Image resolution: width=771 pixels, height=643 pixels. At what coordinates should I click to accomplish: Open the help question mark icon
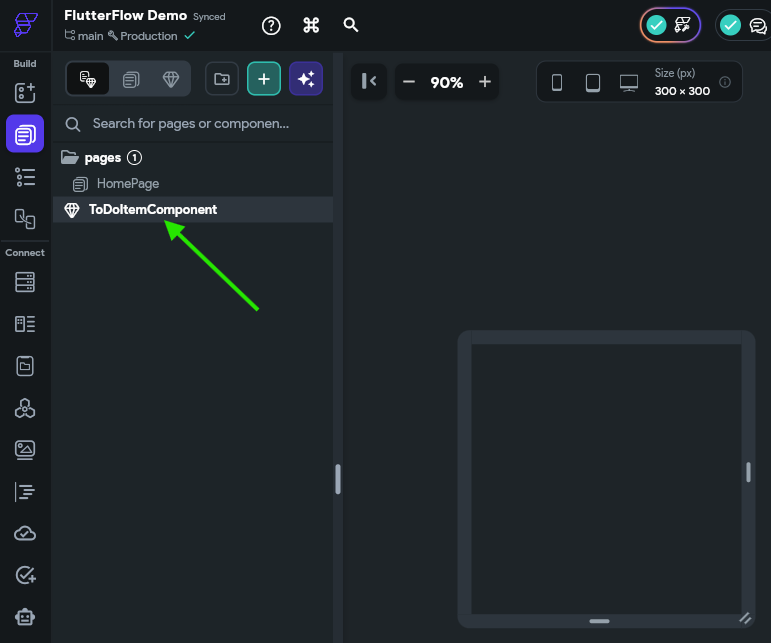pyautogui.click(x=271, y=26)
